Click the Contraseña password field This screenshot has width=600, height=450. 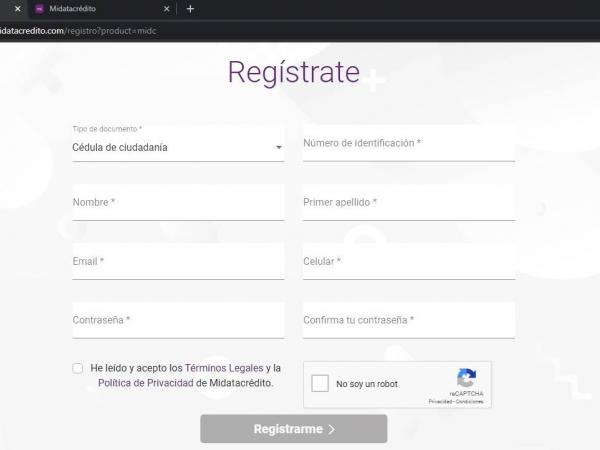pyautogui.click(x=178, y=321)
